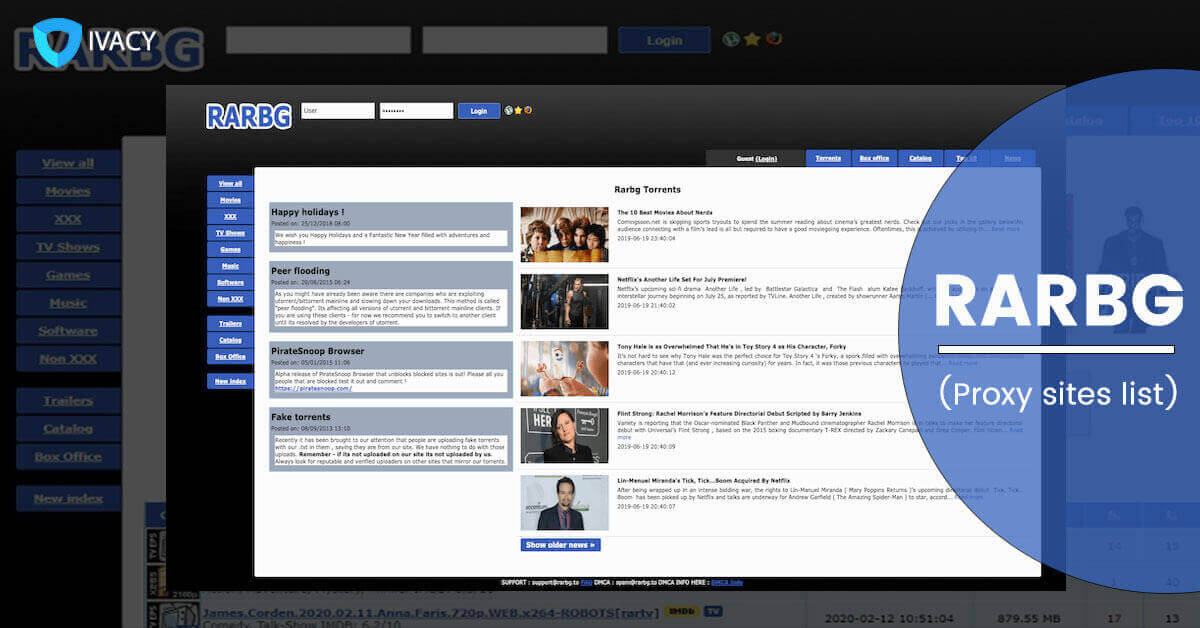Open the News tab
Screen dimensions: 1200x628
pos(1013,158)
